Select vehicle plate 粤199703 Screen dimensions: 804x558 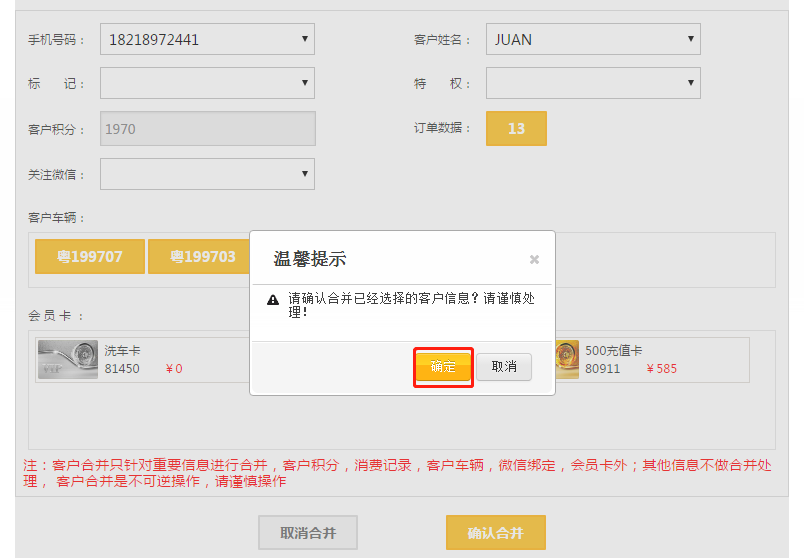pos(201,257)
